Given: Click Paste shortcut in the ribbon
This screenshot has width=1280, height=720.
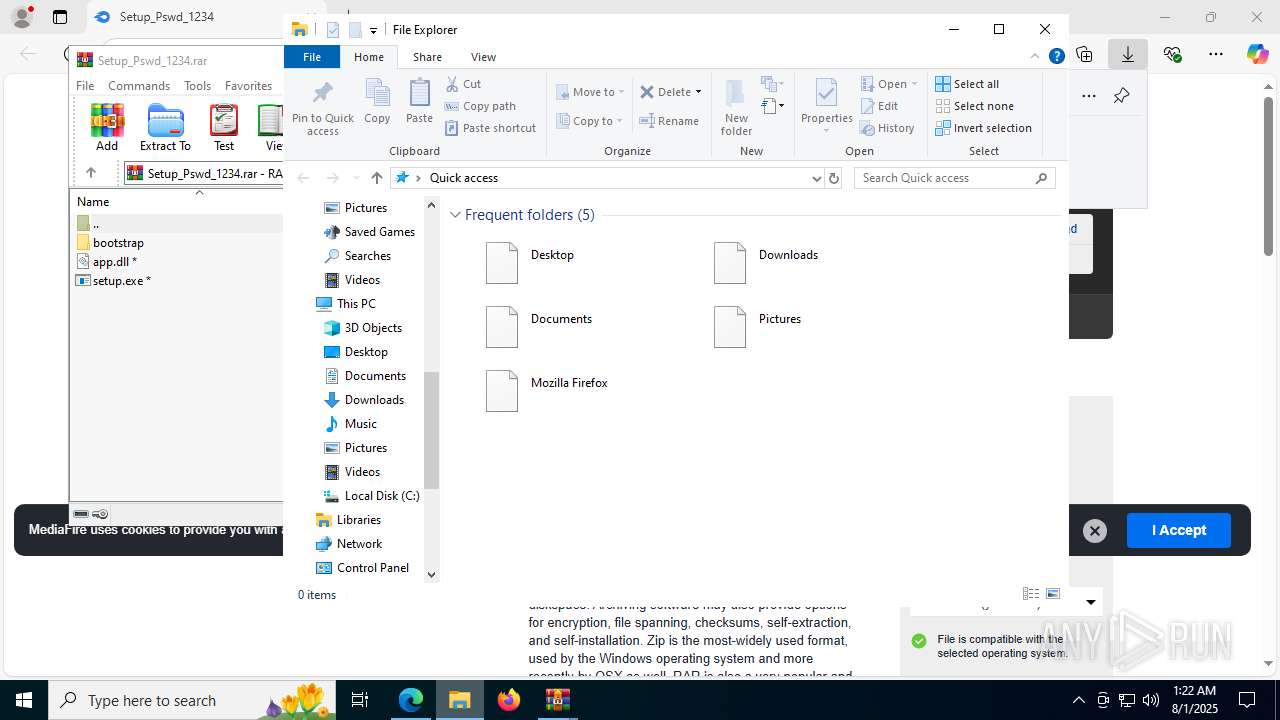Looking at the screenshot, I should click(490, 128).
